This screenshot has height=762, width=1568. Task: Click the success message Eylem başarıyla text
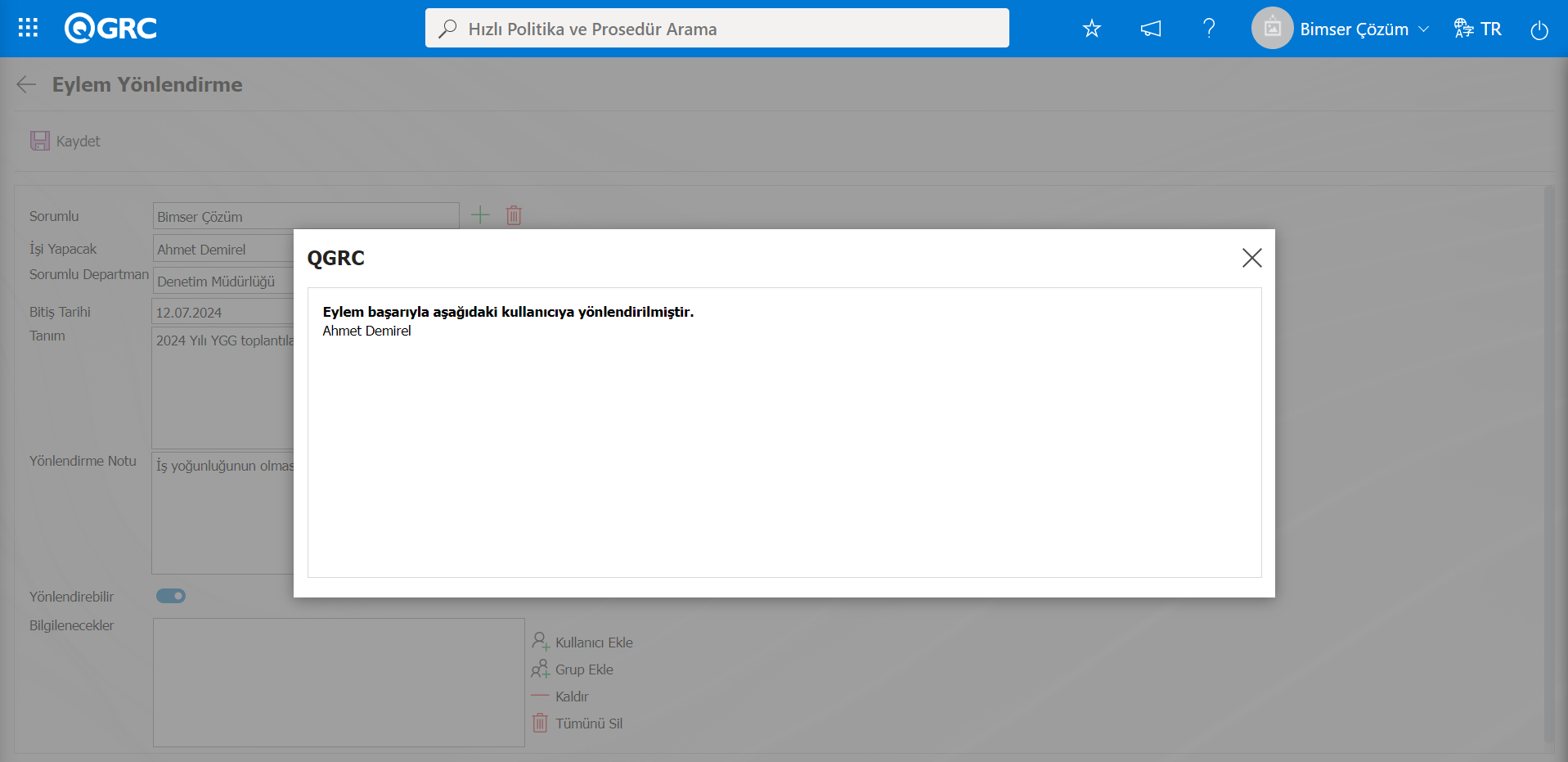tap(508, 312)
